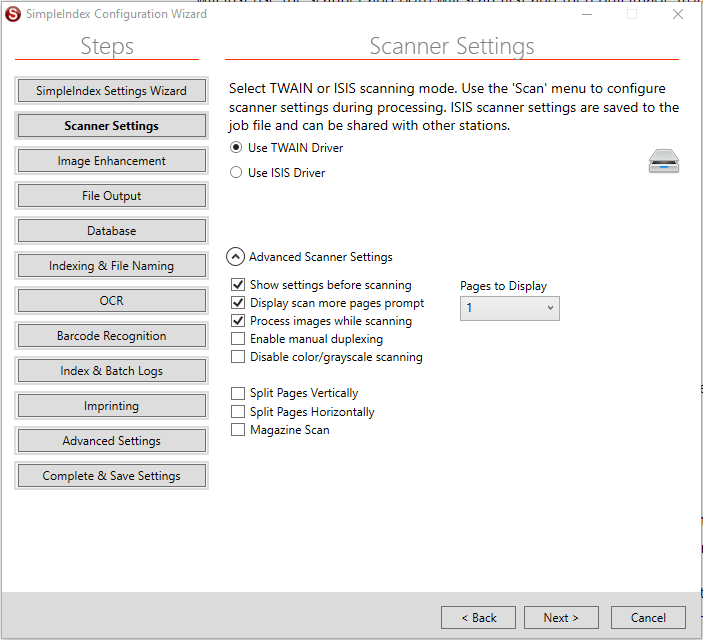Open the OCR step
Screen dimensions: 703x640
(112, 300)
